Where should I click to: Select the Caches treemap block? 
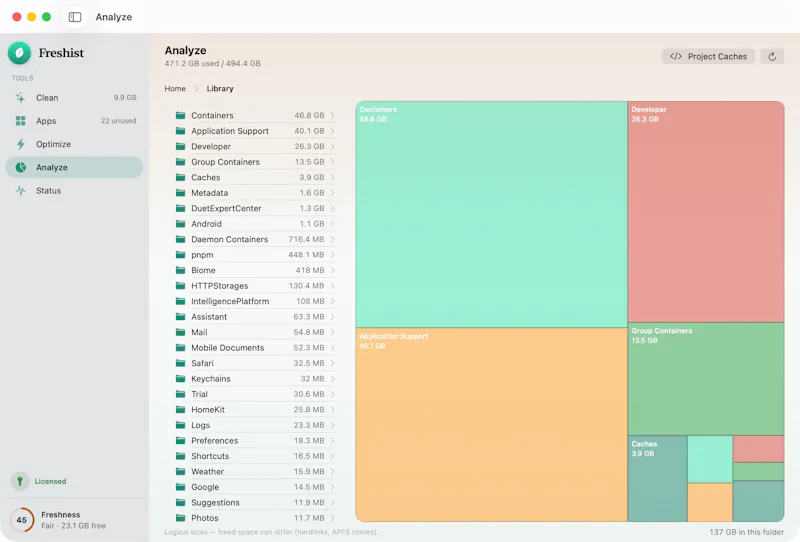pos(658,479)
